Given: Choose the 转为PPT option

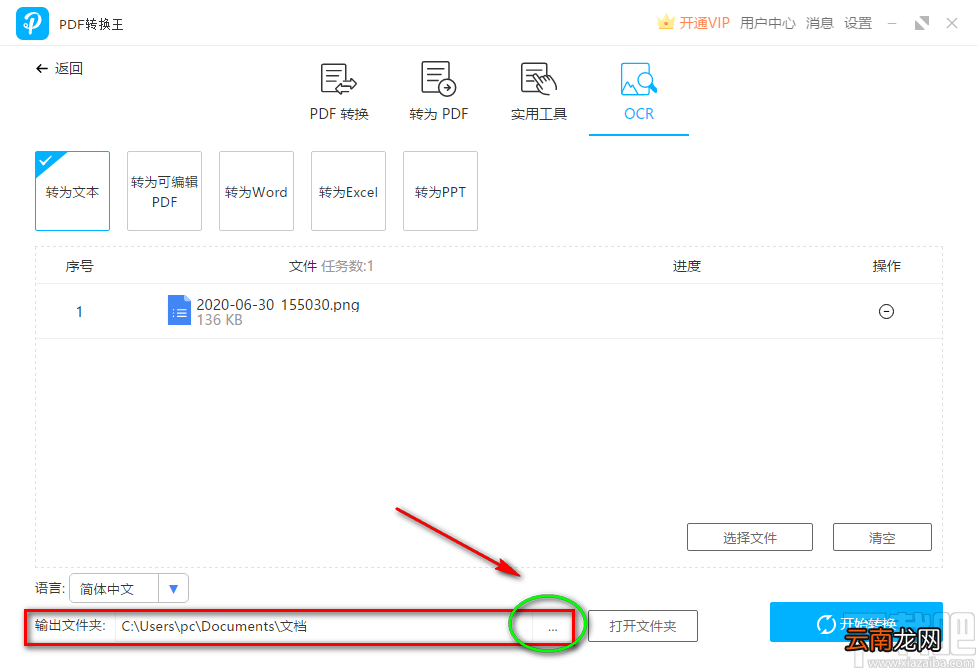Looking at the screenshot, I should coord(440,191).
